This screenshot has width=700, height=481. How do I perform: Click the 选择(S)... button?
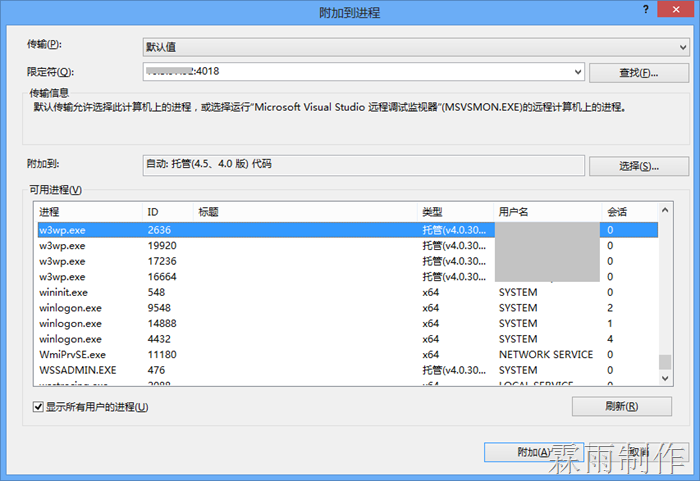(639, 166)
